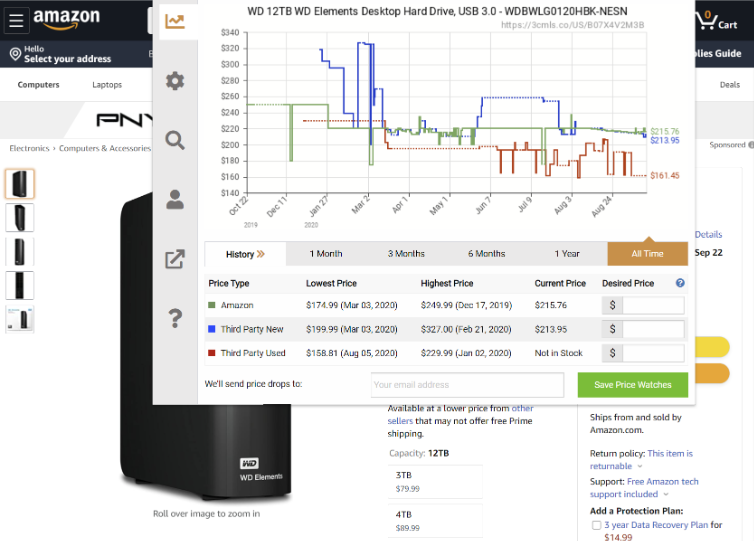Click the Sponsored label
The image size is (754, 541).
point(727,145)
